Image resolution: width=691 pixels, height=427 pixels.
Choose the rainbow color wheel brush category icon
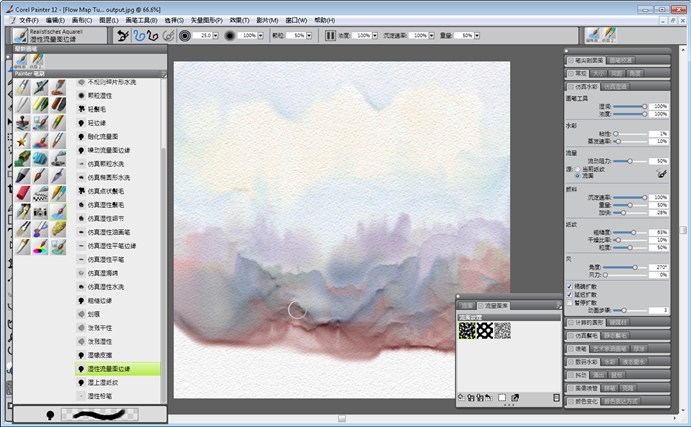[40, 247]
